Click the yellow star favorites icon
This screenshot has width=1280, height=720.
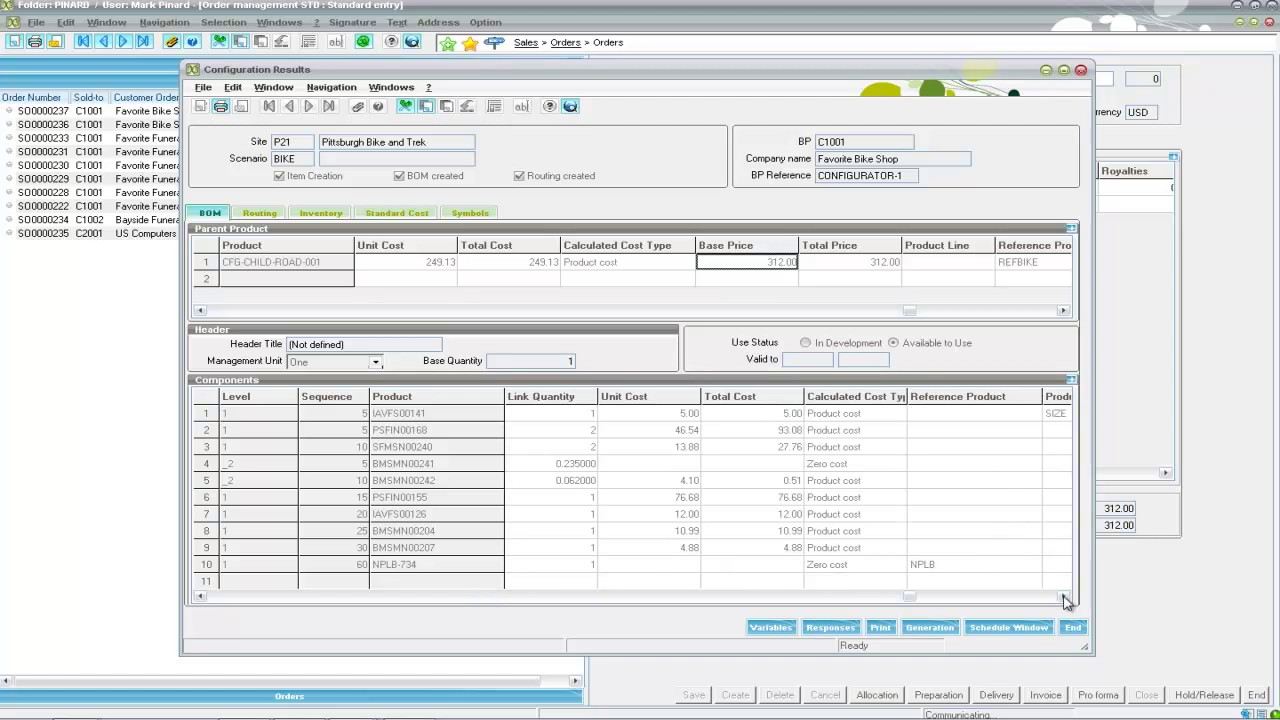coord(470,43)
